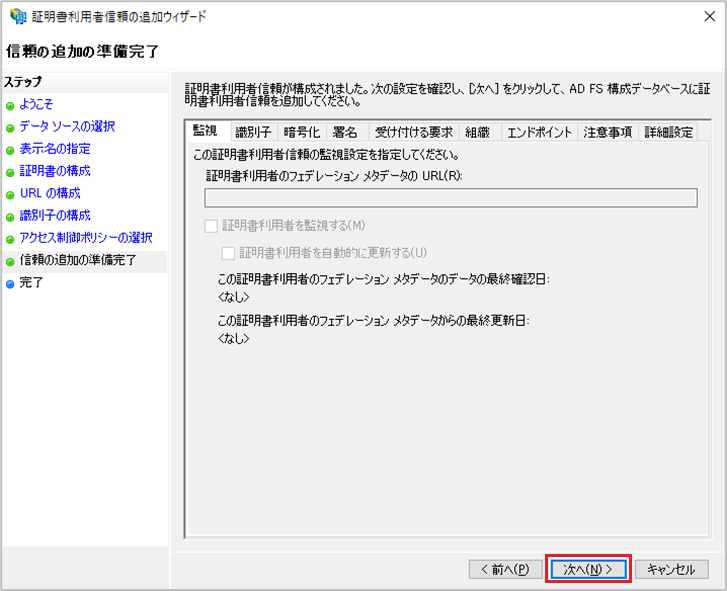727x591 pixels.
Task: Open the データ ソースの選択 step link
Action: tap(67, 126)
